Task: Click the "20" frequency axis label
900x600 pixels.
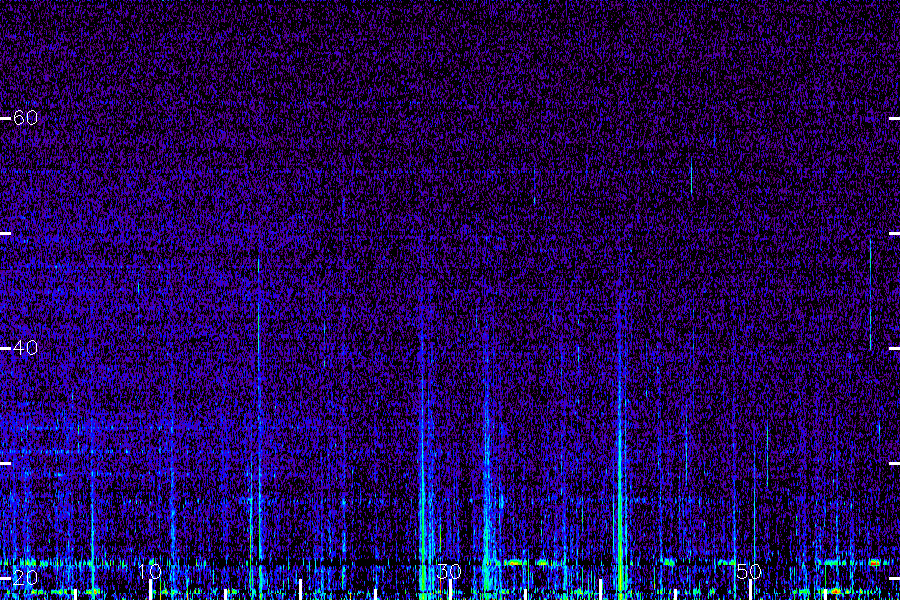Action: click(x=25, y=578)
